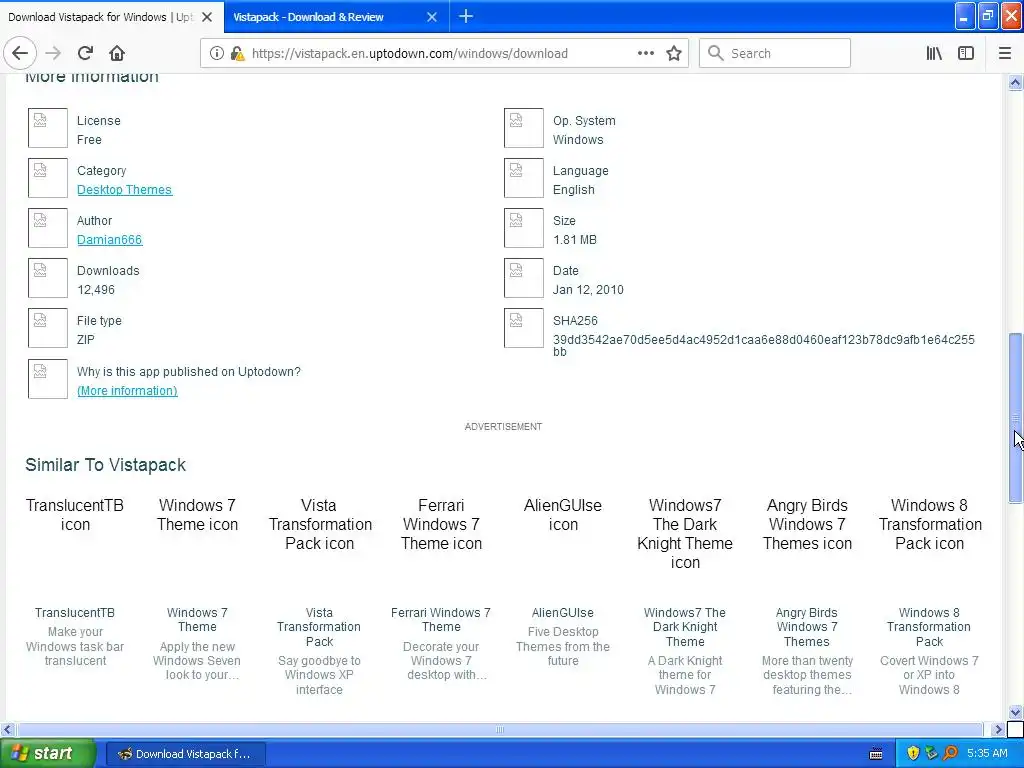Image resolution: width=1024 pixels, height=768 pixels.
Task: Open a new tab with plus button
Action: pyautogui.click(x=466, y=16)
